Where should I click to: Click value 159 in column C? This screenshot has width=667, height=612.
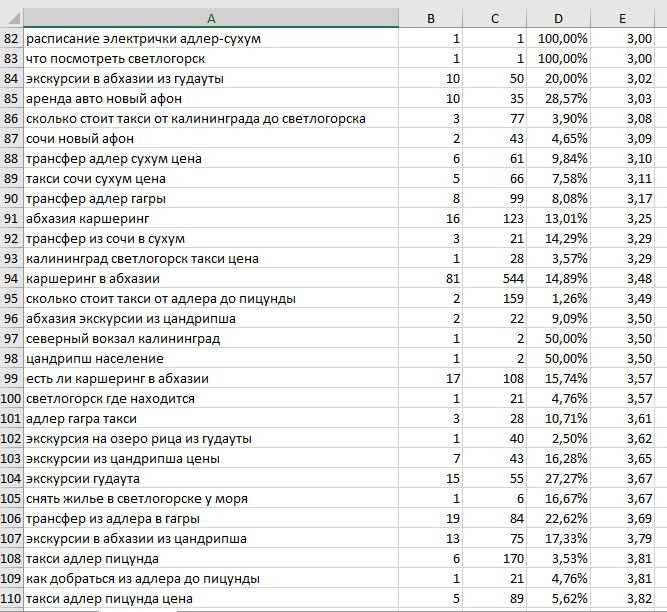click(494, 298)
